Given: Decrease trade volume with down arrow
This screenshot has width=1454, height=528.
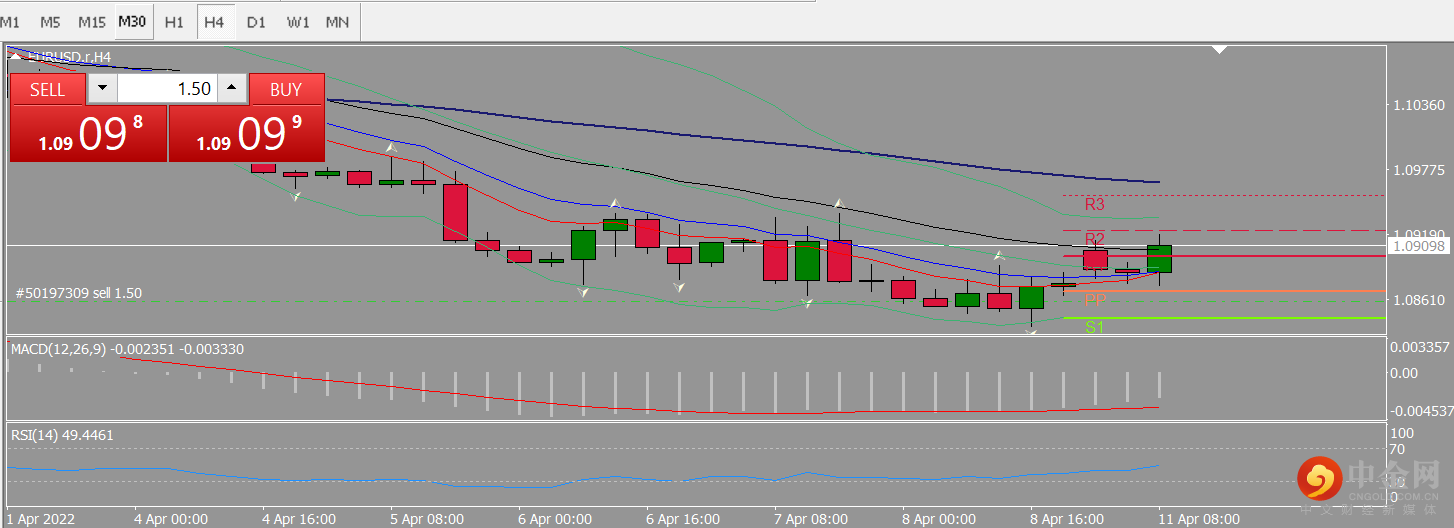Looking at the screenshot, I should pos(102,88).
